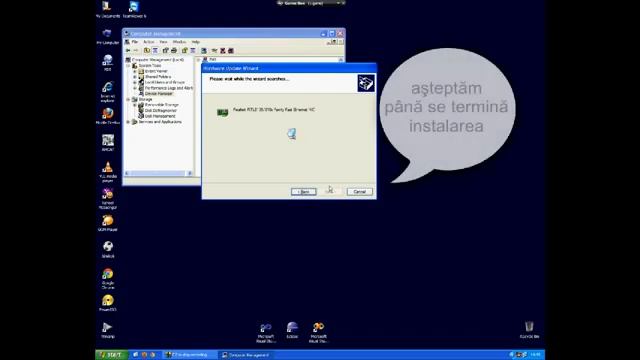Click the Uninstall device toolbar icon

223,51
